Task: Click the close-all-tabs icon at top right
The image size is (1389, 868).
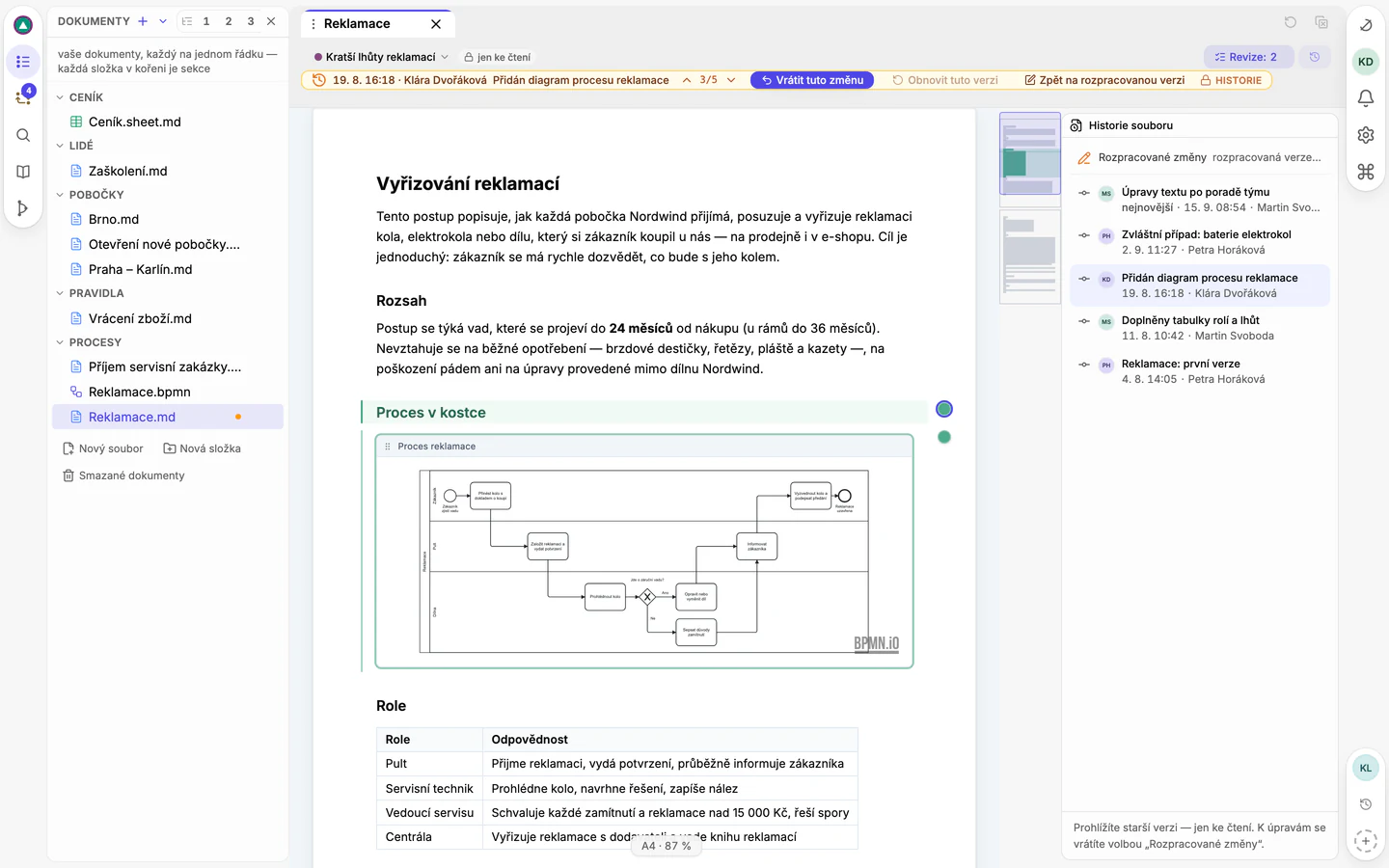Action: coord(1321,22)
